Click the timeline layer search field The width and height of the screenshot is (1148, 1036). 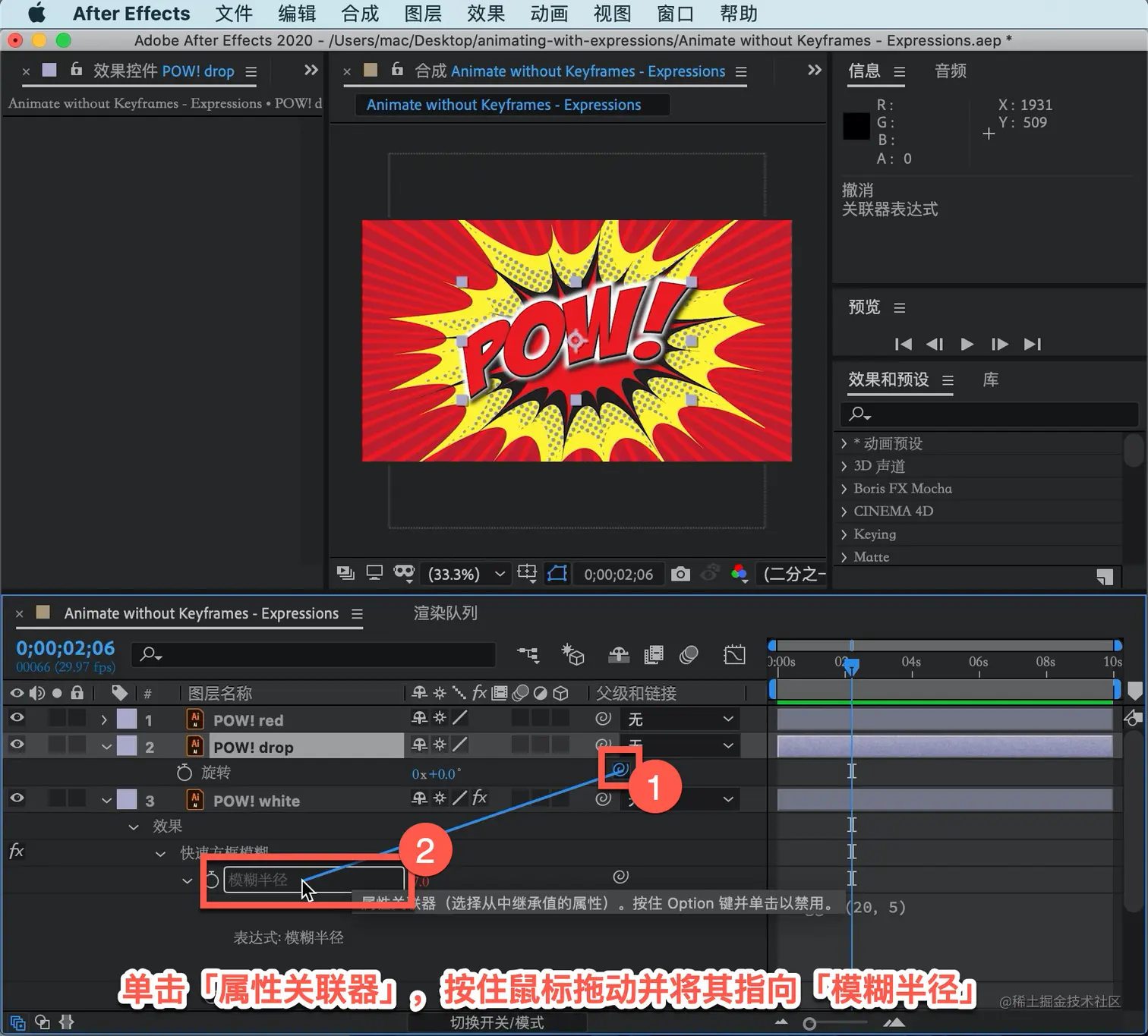pos(314,654)
